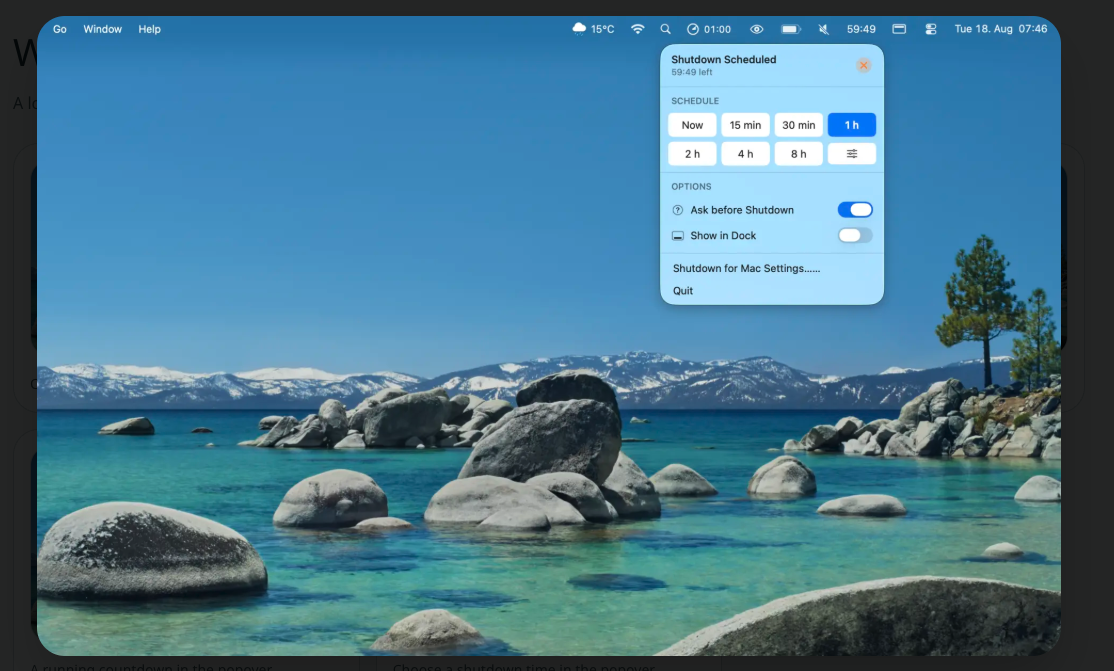Screen dimensions: 1114x671
Task: Open Shutdown for Mac Settings
Action: point(746,268)
